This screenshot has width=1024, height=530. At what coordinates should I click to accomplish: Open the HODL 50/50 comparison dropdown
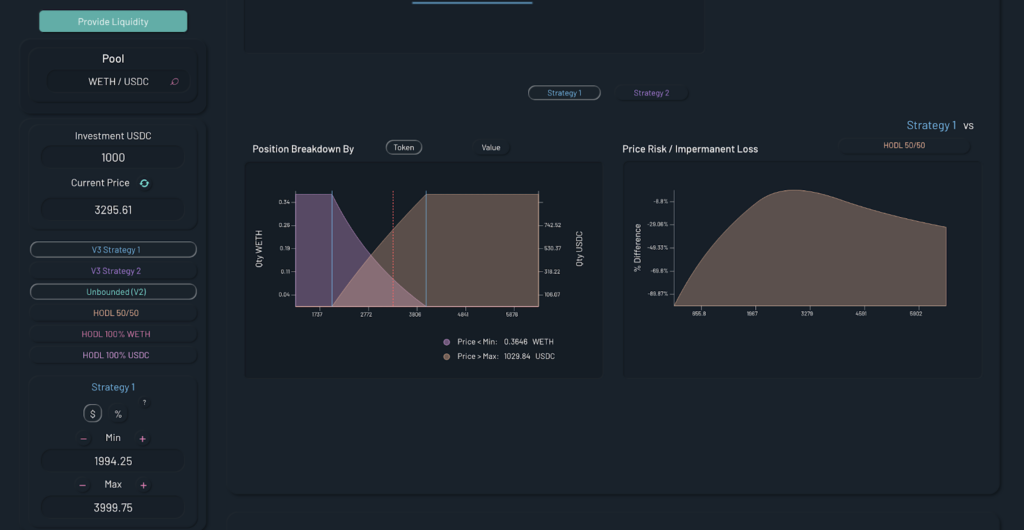tap(903, 146)
